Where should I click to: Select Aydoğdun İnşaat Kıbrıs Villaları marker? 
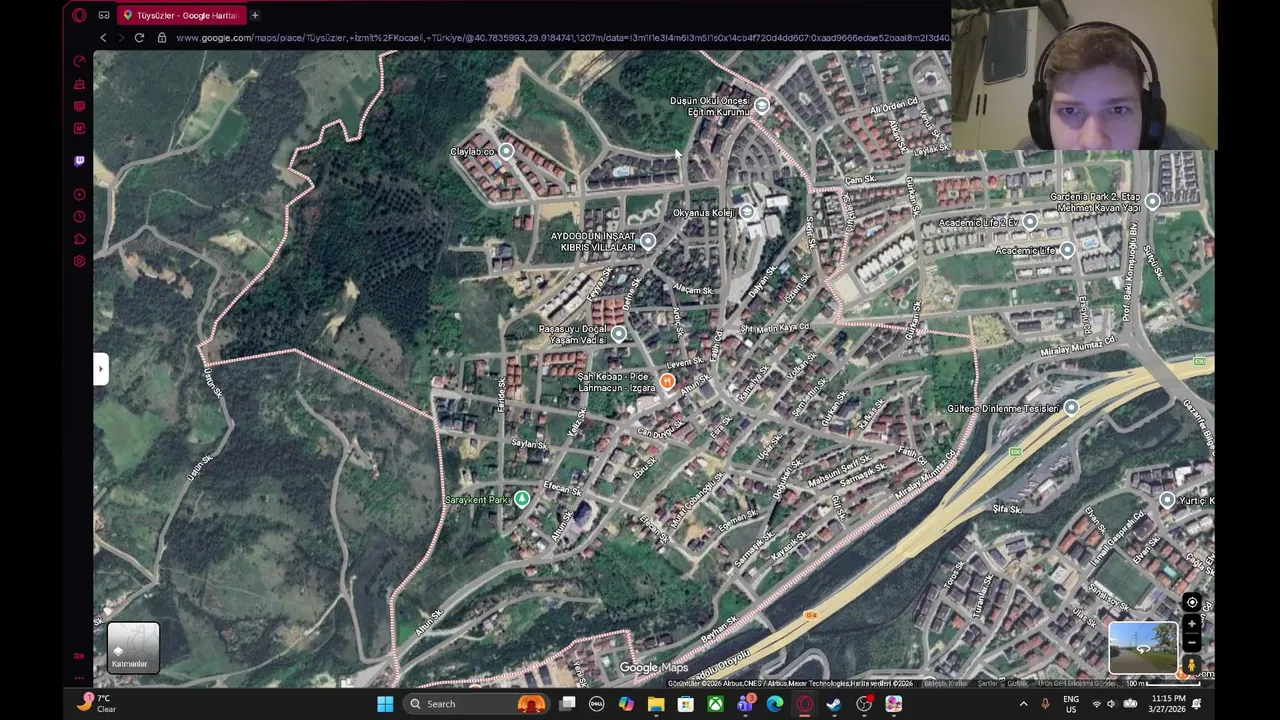(x=648, y=241)
